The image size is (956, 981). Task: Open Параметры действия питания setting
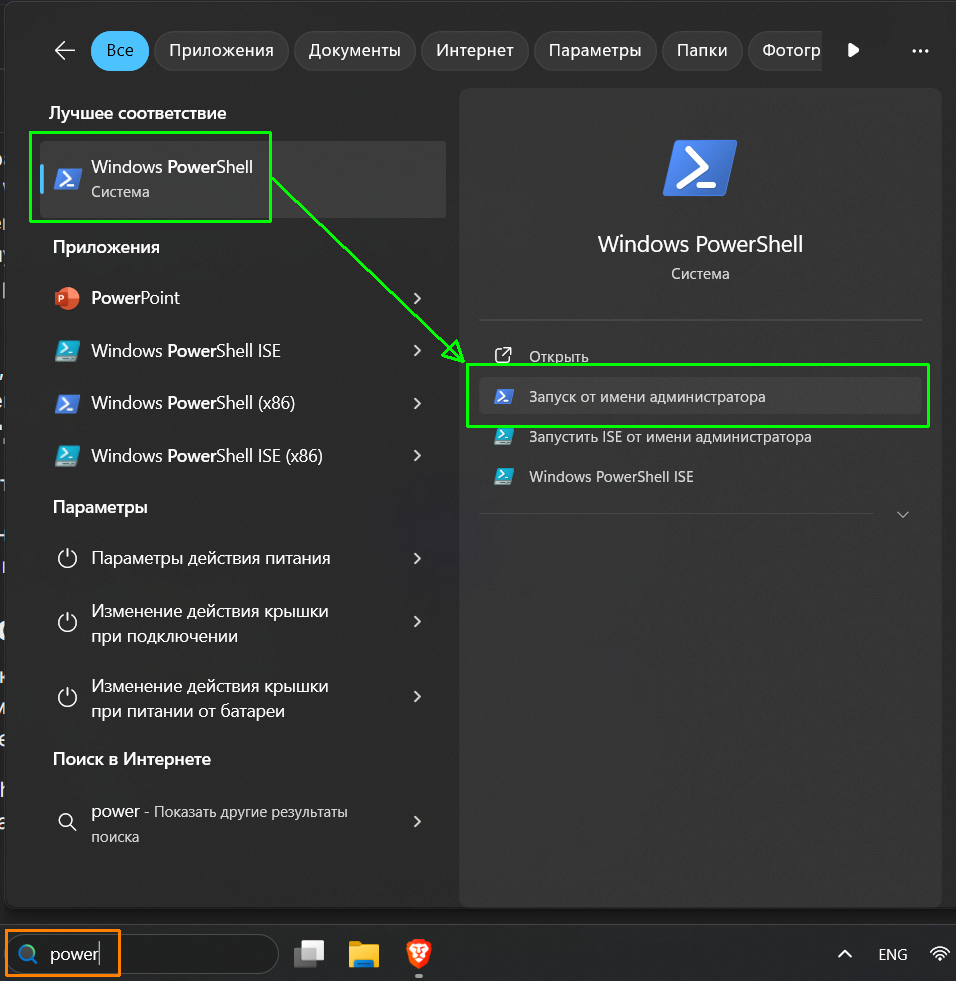(x=210, y=559)
